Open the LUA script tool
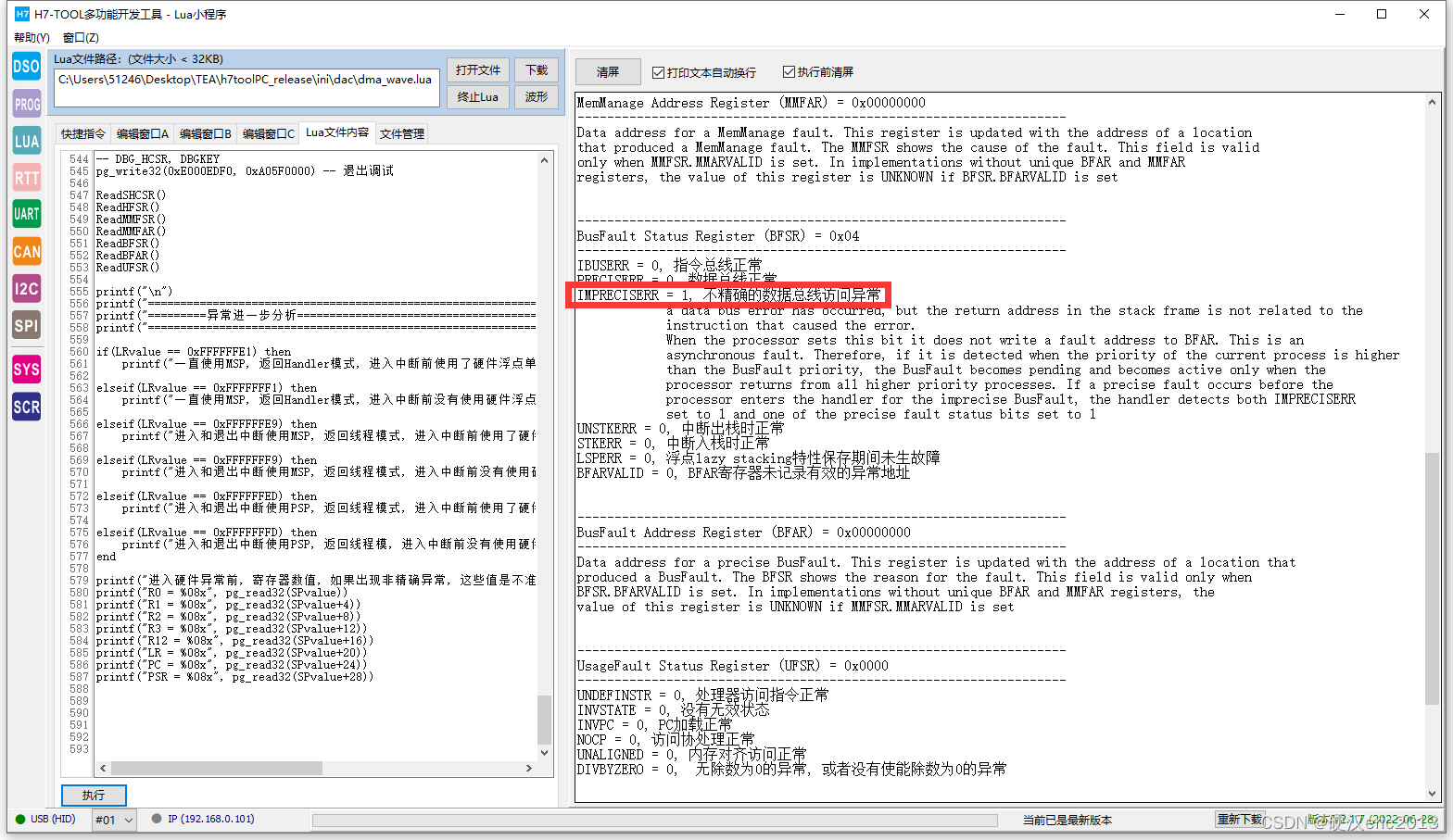This screenshot has width=1453, height=840. 26,141
